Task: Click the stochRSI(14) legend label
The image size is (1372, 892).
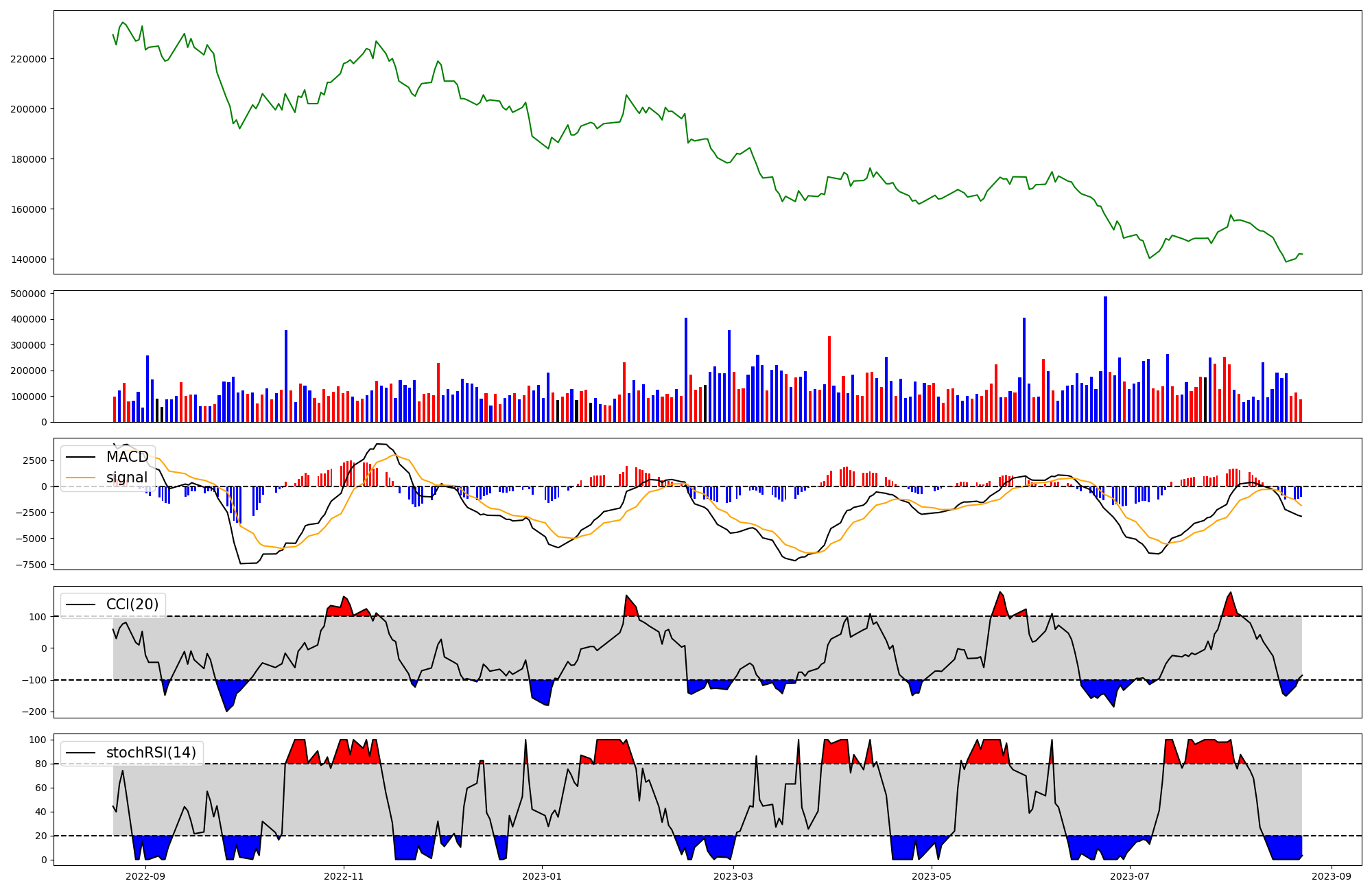Action: (151, 753)
